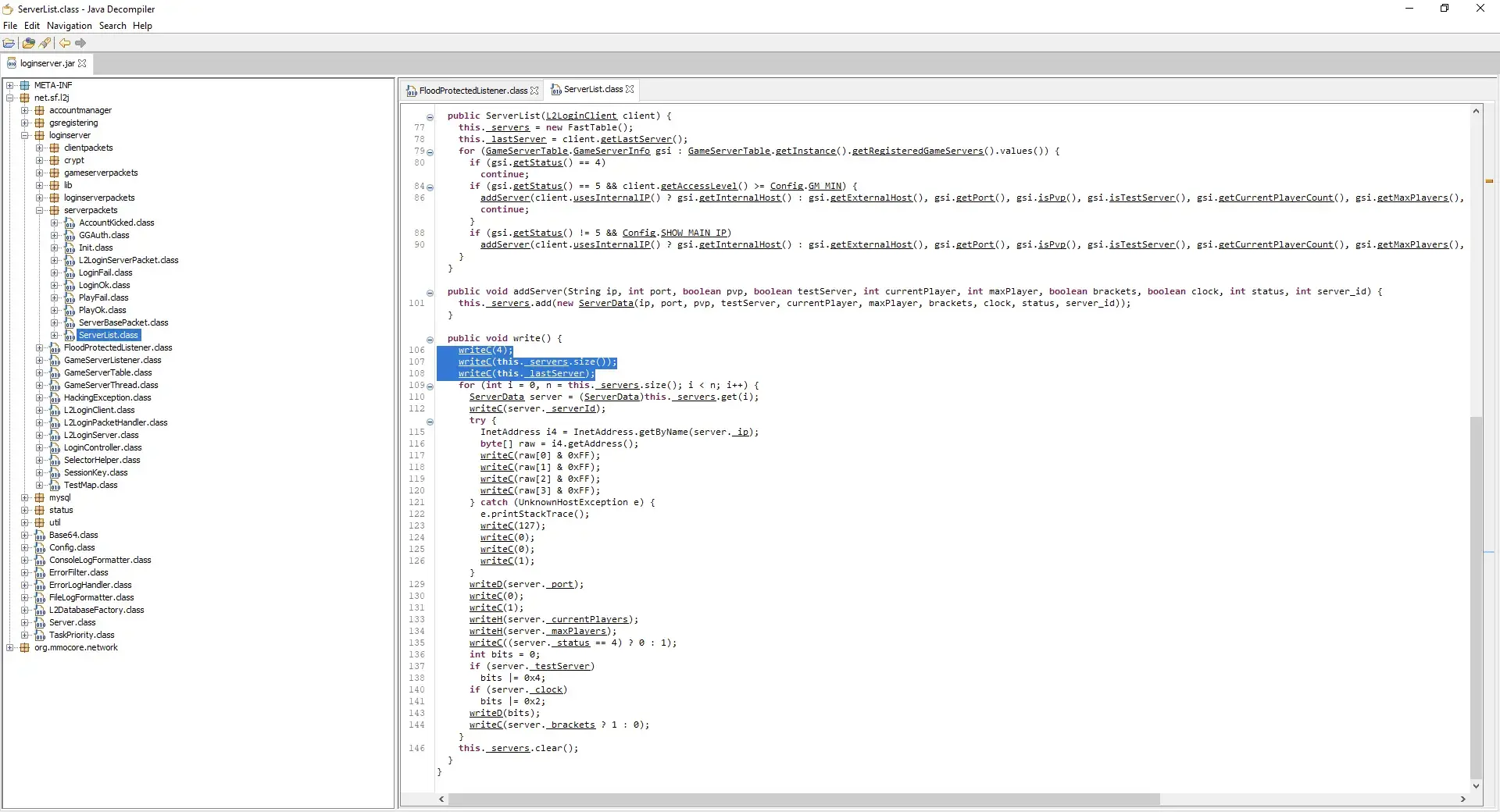Viewport: 1500px width, 812px height.
Task: Expand the status package node
Action: click(25, 511)
